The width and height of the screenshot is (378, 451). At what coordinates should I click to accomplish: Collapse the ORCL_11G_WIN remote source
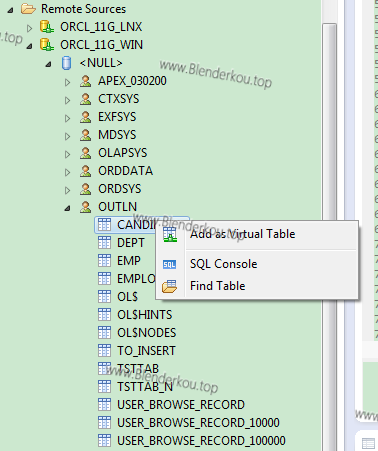[30, 46]
